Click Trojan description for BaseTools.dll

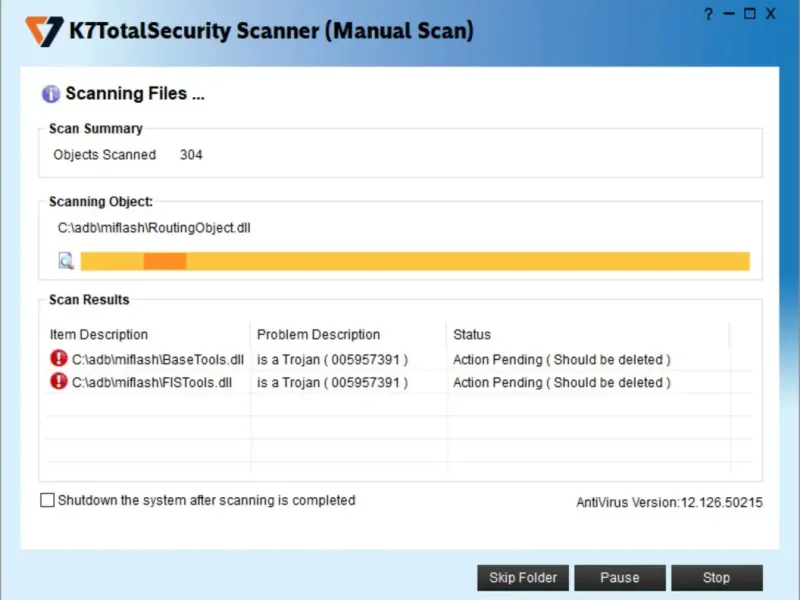[x=332, y=360]
